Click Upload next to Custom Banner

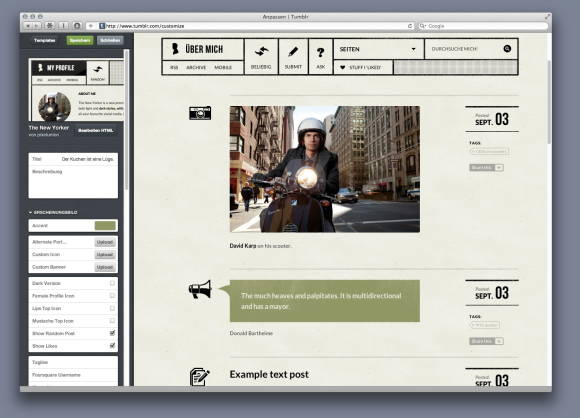pyautogui.click(x=105, y=267)
